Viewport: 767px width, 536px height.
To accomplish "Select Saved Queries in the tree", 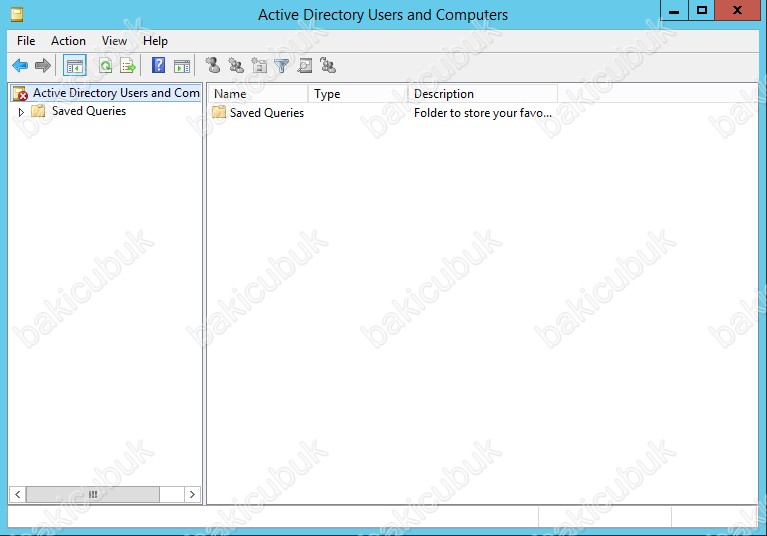I will [89, 111].
